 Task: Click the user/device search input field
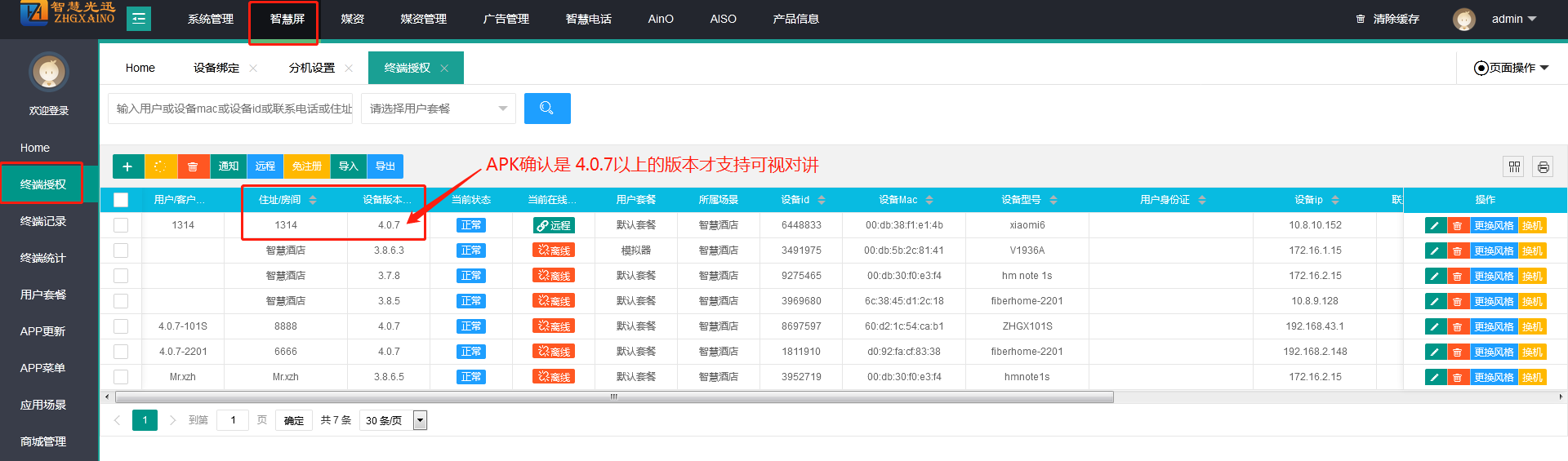pyautogui.click(x=230, y=109)
